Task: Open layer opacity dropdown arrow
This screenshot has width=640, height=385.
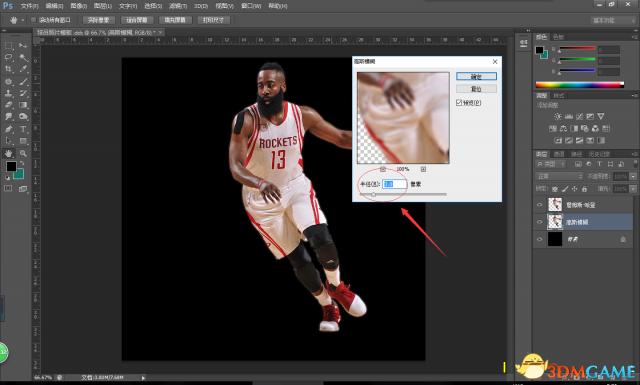Action: click(x=633, y=176)
